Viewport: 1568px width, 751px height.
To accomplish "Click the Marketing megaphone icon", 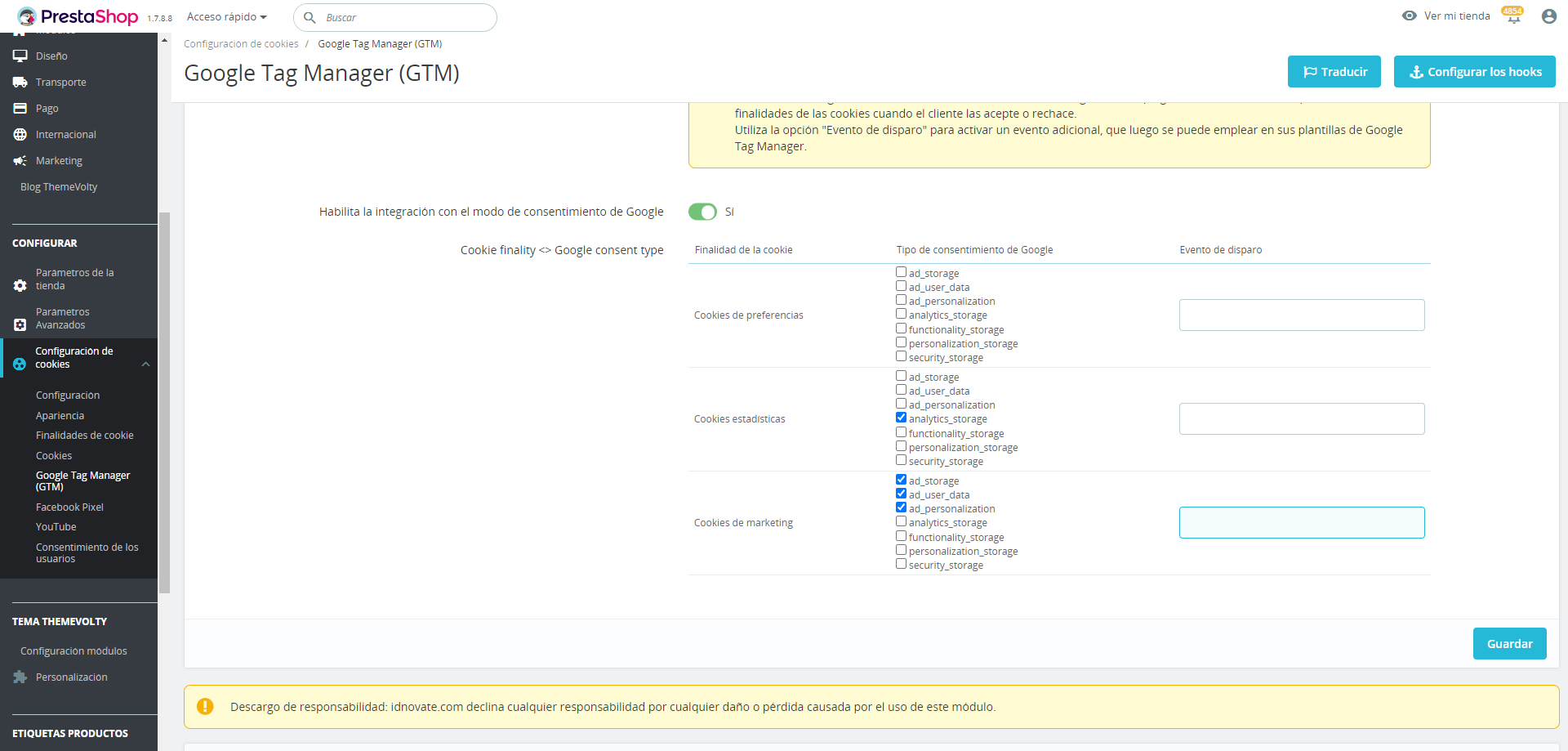I will pos(20,161).
